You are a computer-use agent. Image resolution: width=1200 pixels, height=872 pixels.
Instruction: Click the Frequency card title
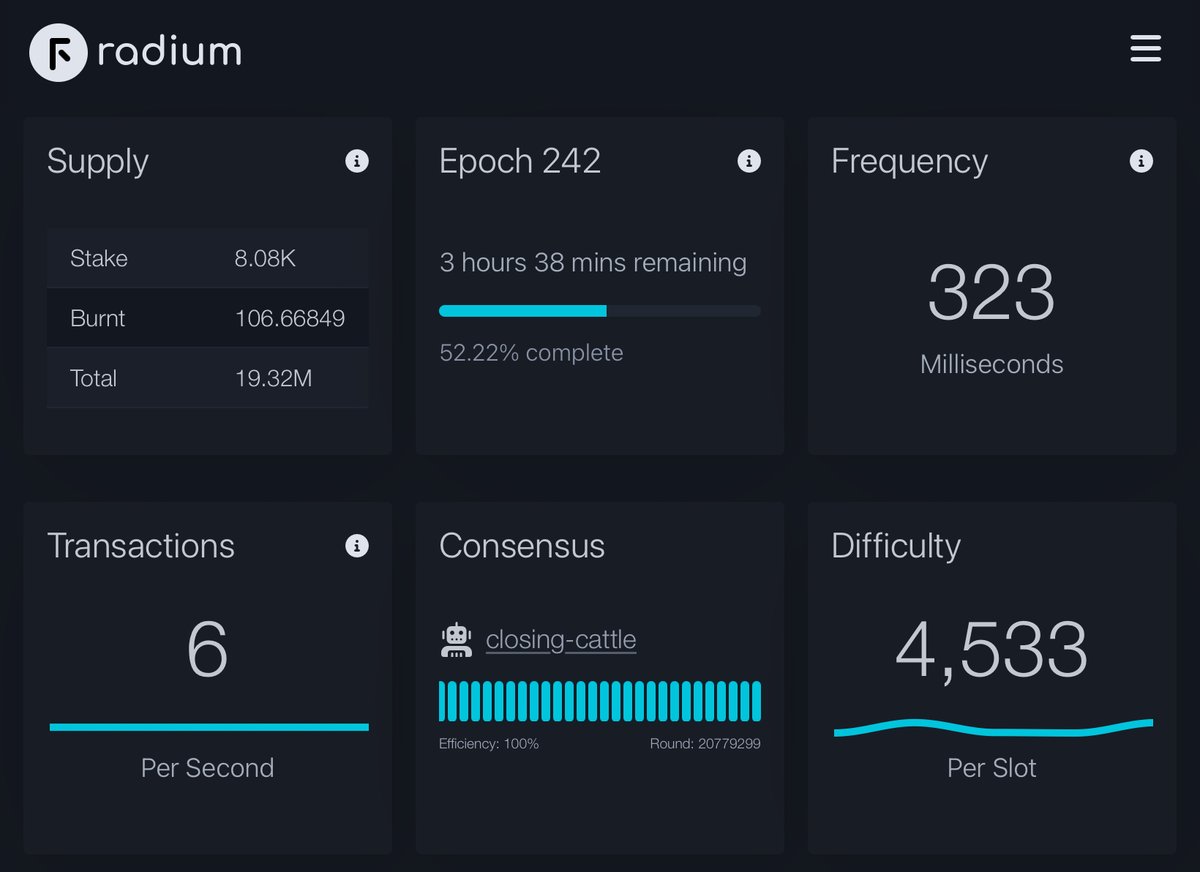[910, 162]
